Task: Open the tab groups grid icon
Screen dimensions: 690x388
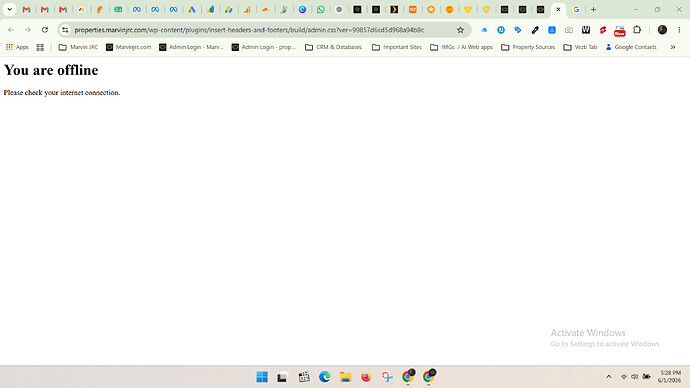Action: coord(40,47)
